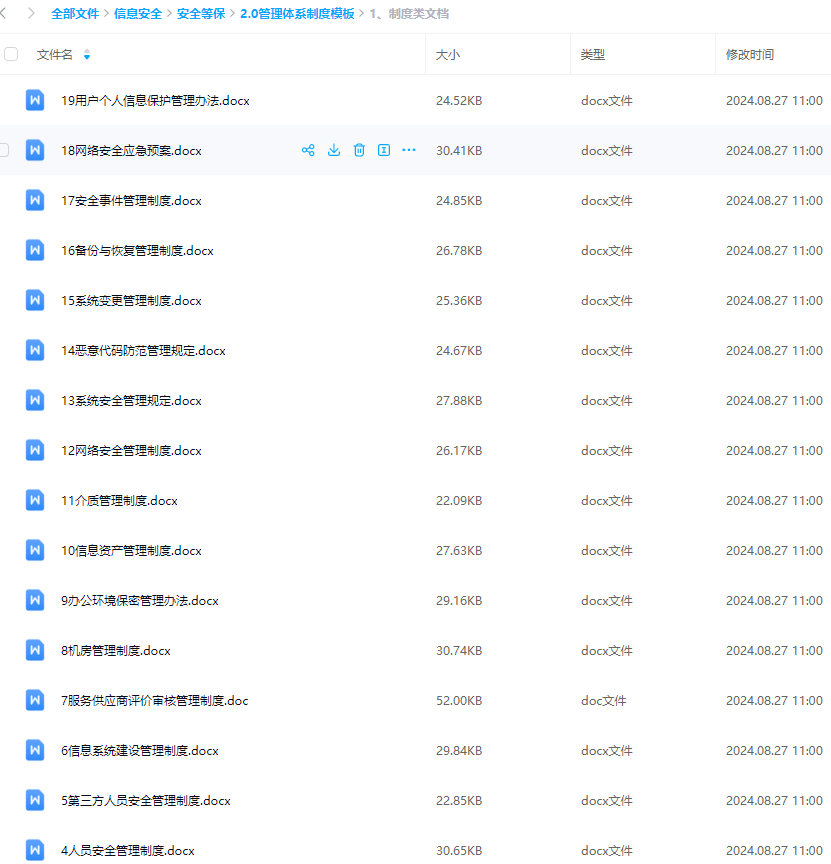Screen dimensions: 831x864
Task: Open file 15系统变更管理制度.docx
Action: click(x=131, y=300)
